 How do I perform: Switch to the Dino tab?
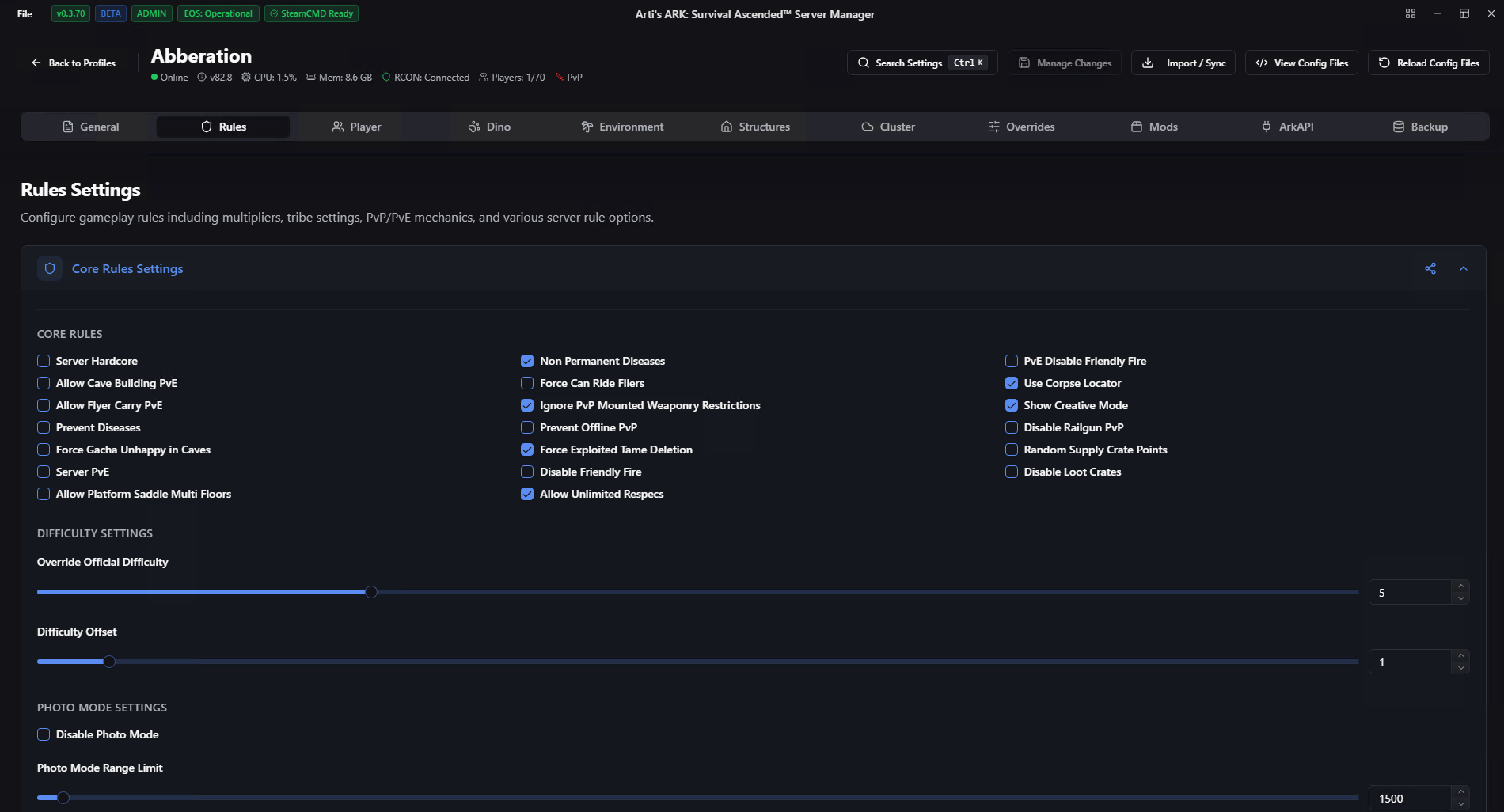click(x=489, y=127)
